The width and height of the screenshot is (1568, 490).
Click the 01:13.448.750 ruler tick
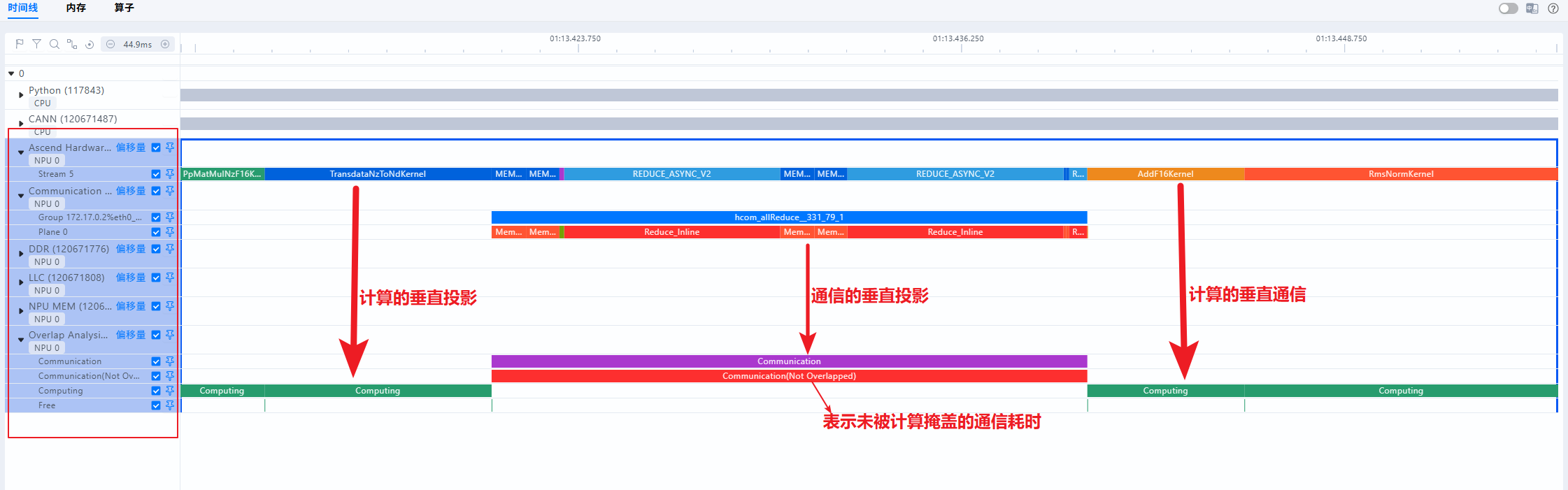click(1341, 38)
